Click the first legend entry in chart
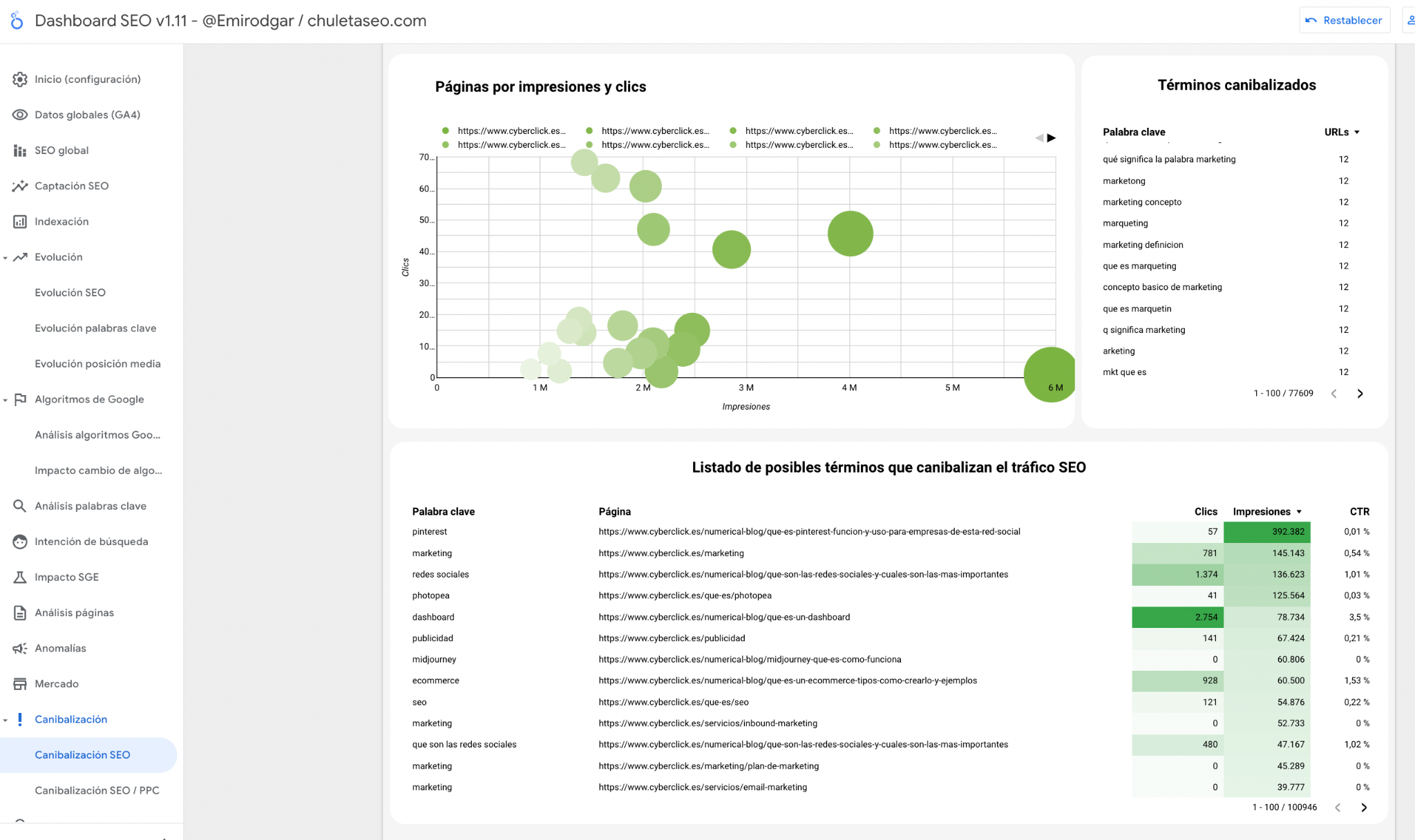The width and height of the screenshot is (1415, 840). coord(504,131)
